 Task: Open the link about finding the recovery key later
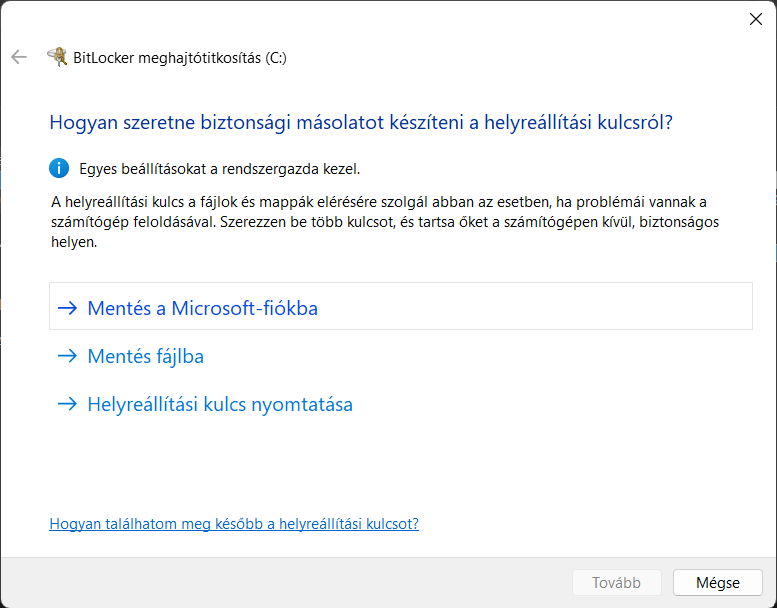point(234,524)
